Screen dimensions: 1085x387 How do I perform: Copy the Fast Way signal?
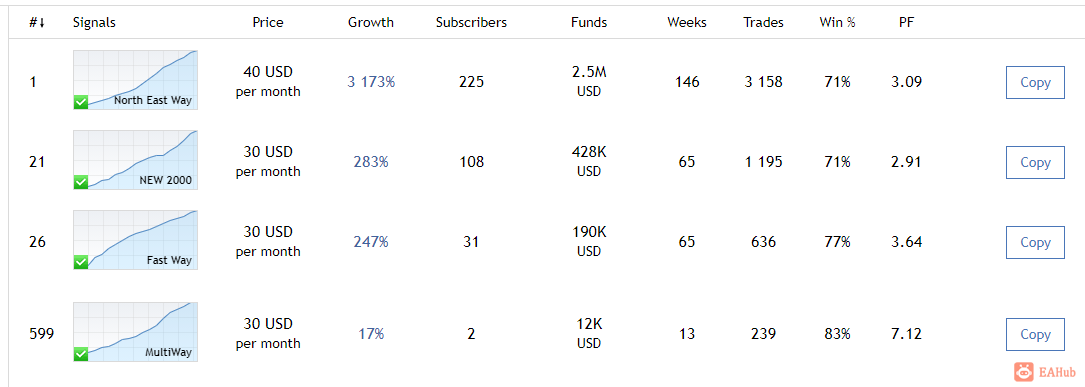click(1035, 242)
